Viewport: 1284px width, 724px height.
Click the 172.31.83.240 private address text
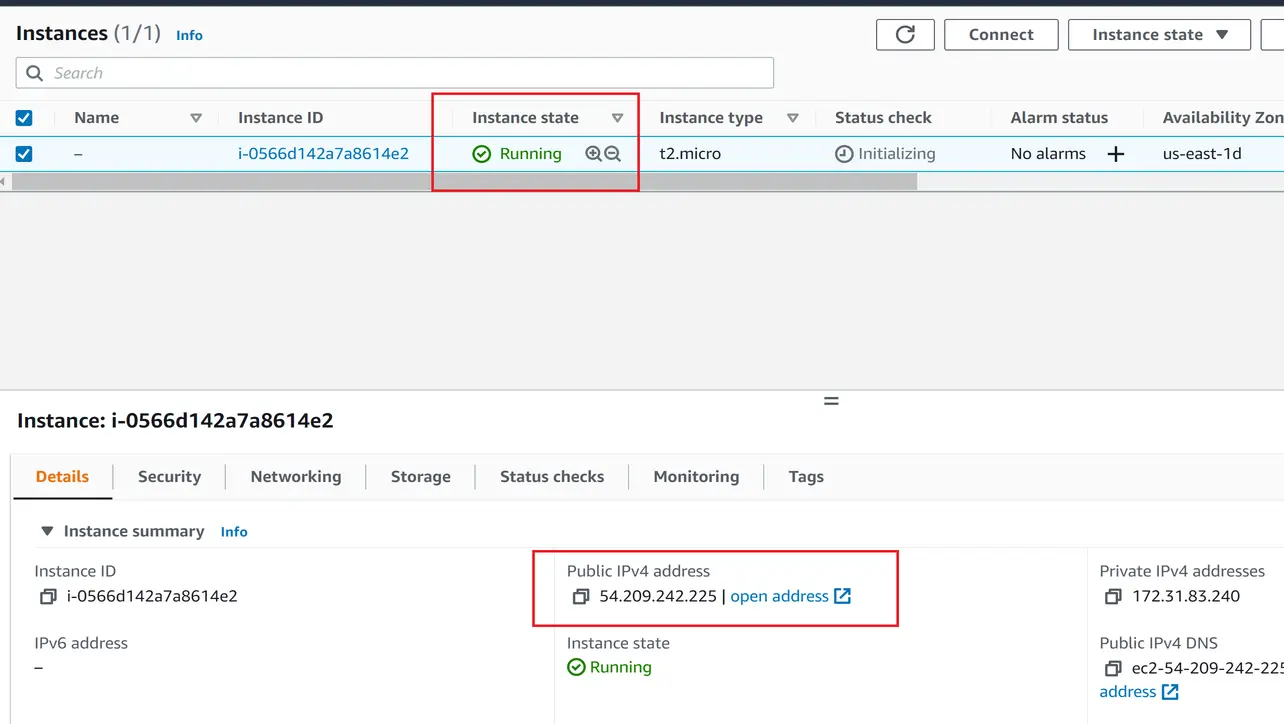point(1186,597)
